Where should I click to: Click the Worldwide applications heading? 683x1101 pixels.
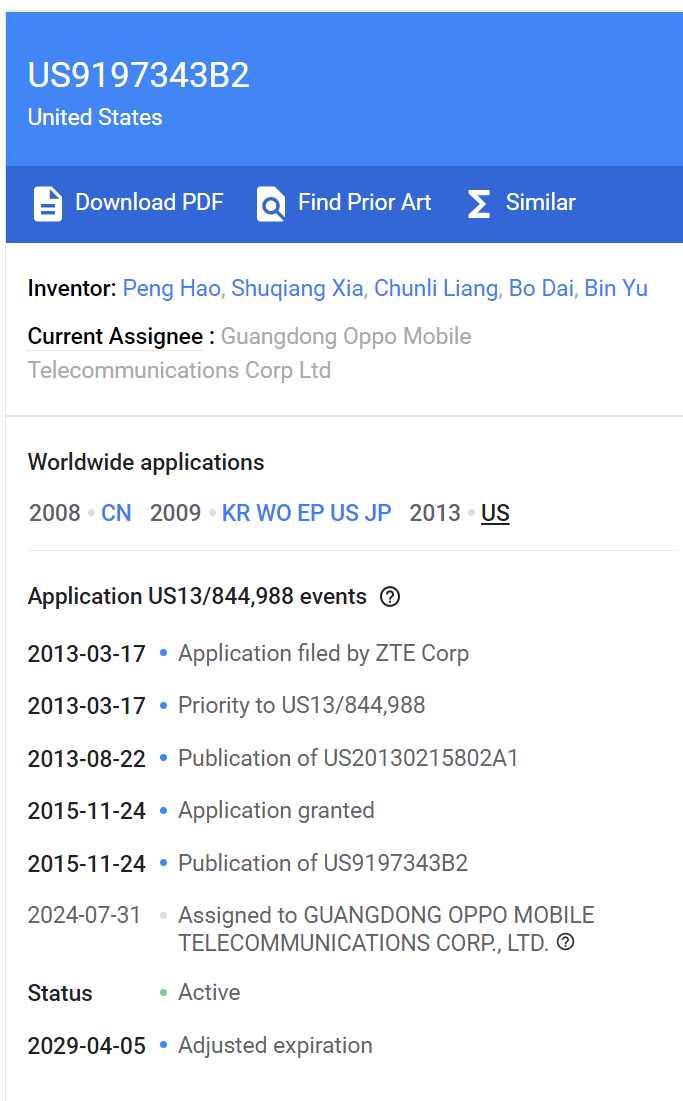tap(146, 462)
